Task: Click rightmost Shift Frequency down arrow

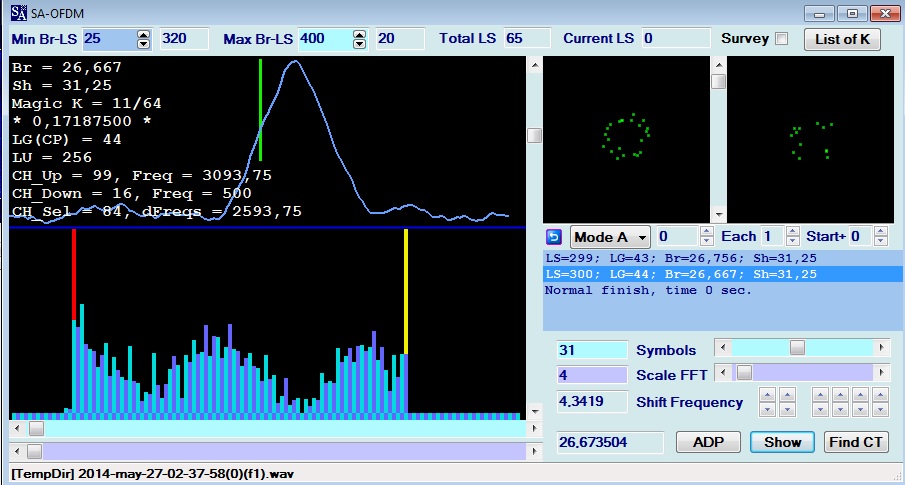Action: pyautogui.click(x=880, y=409)
